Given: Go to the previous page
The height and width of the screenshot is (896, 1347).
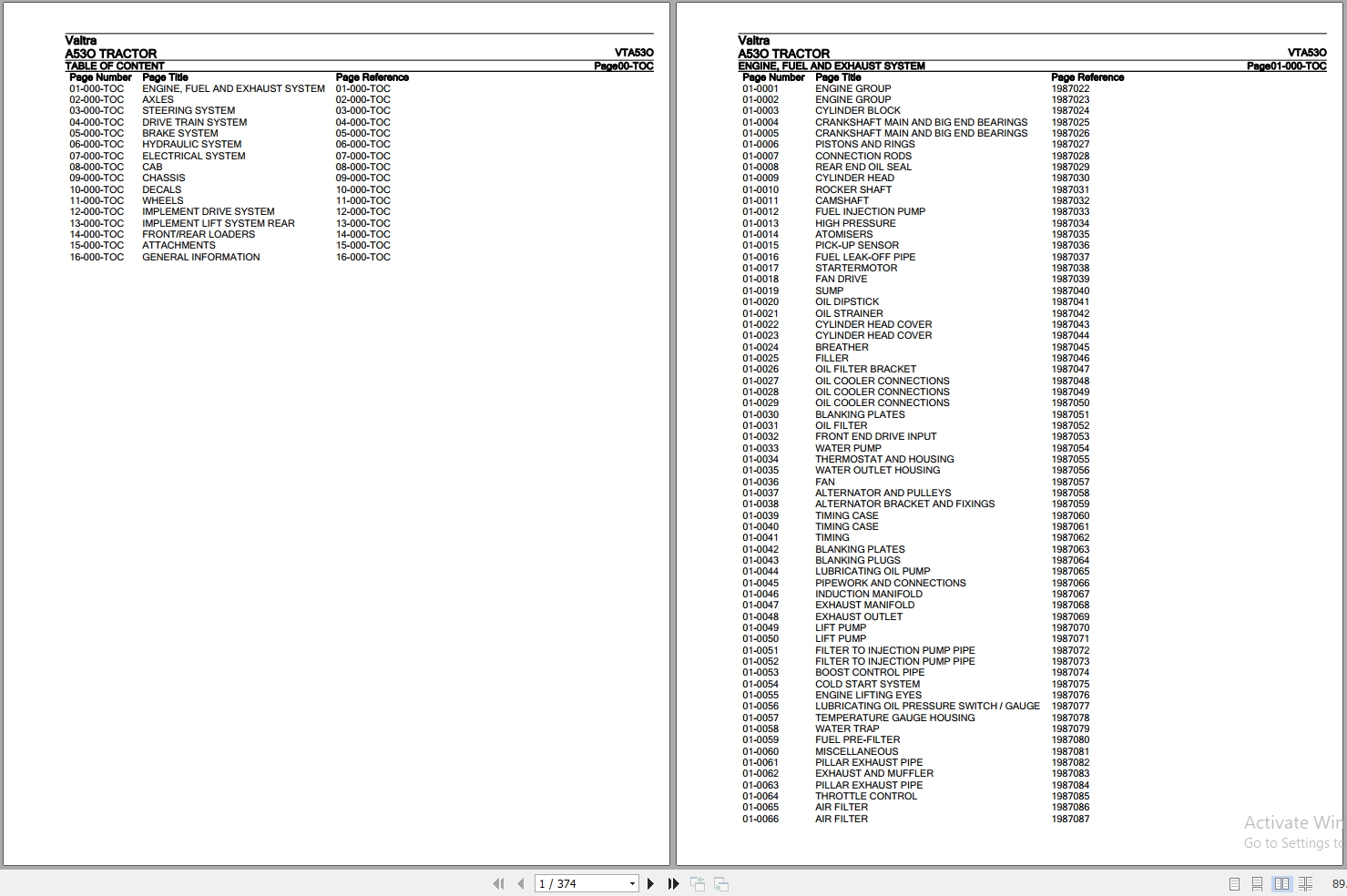Looking at the screenshot, I should (520, 883).
